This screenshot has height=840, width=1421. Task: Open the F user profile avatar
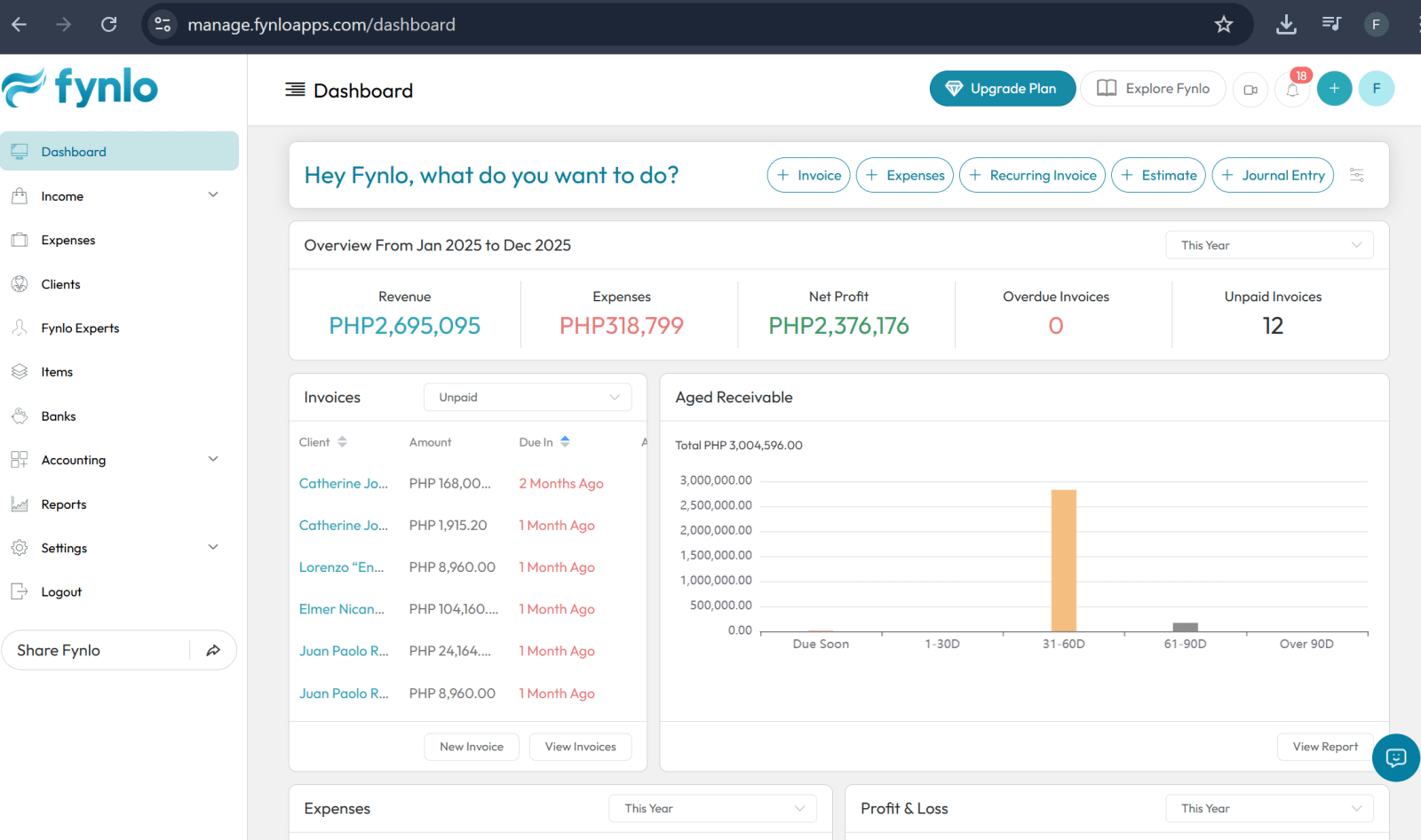1377,89
